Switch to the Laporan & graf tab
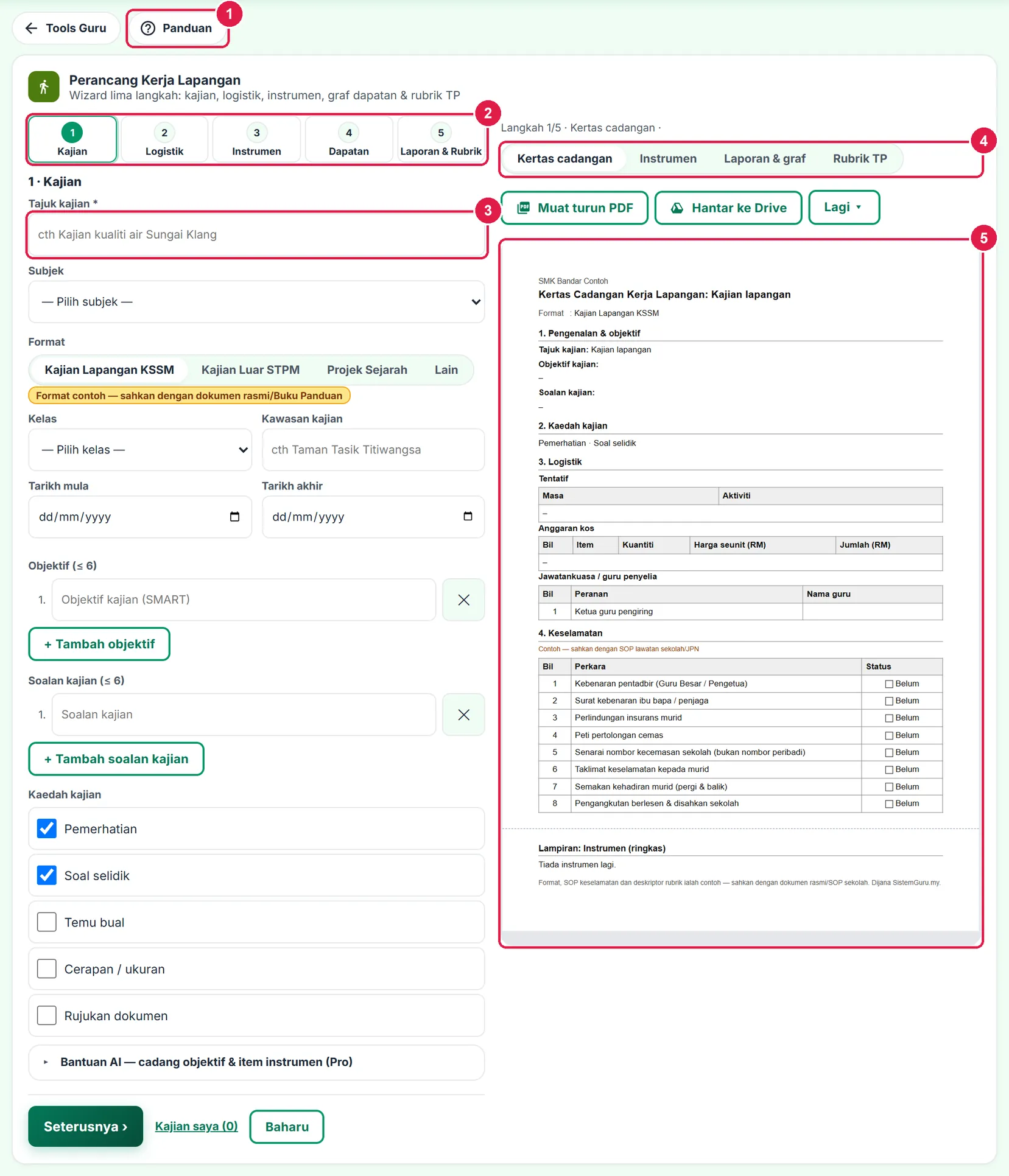Viewport: 1009px width, 1176px height. (764, 159)
